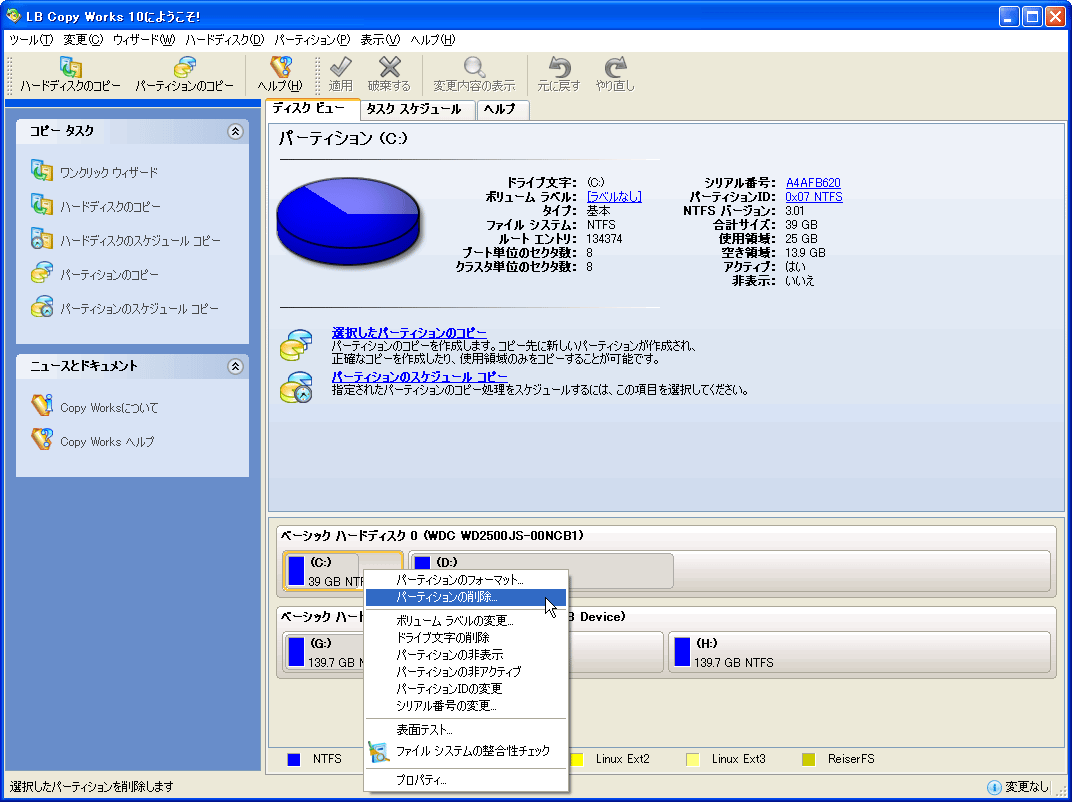The image size is (1072, 802).
Task: Choose パーティションのフォーマット... from context menu
Action: (466, 580)
